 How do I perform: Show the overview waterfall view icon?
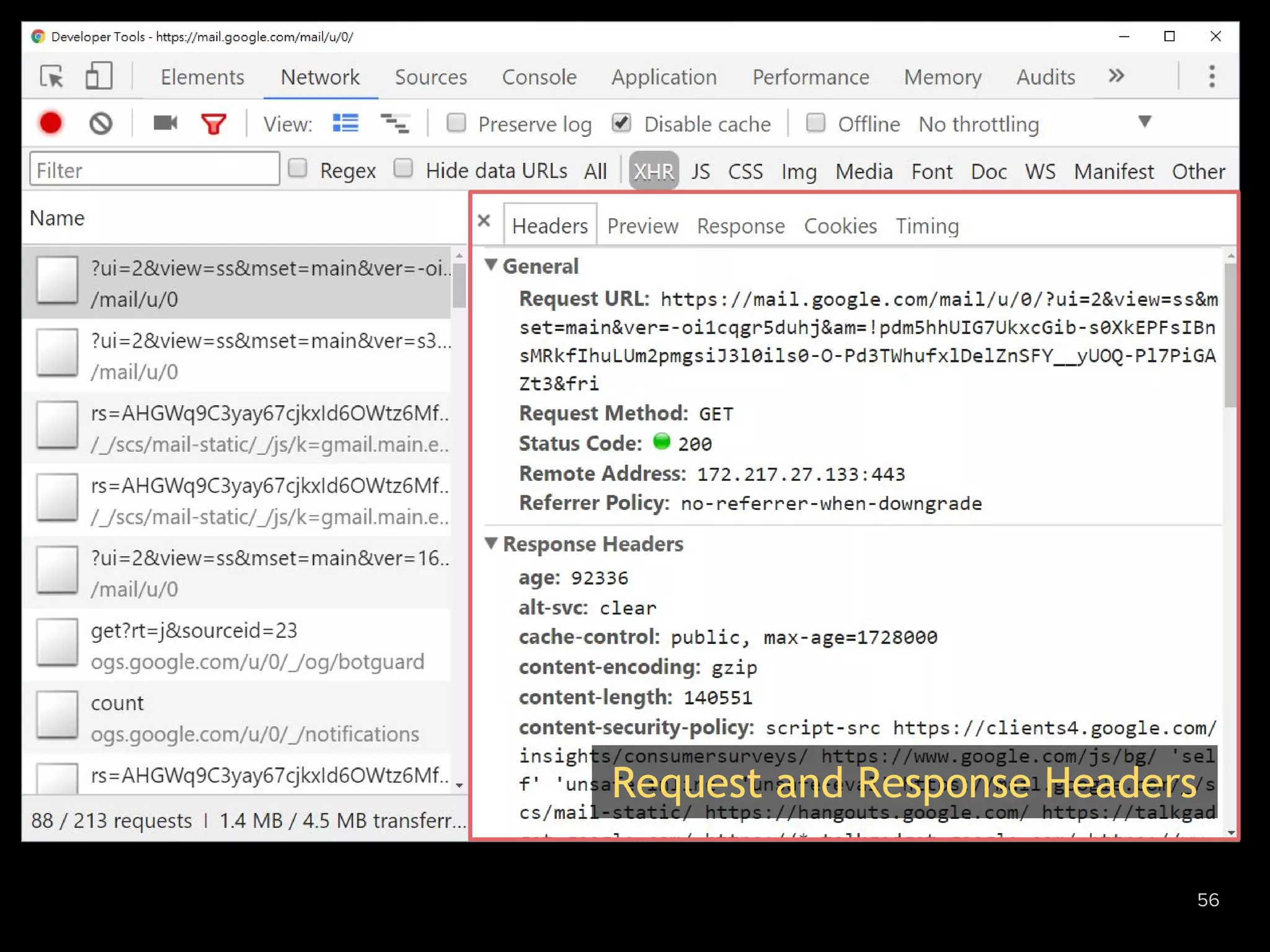click(394, 124)
